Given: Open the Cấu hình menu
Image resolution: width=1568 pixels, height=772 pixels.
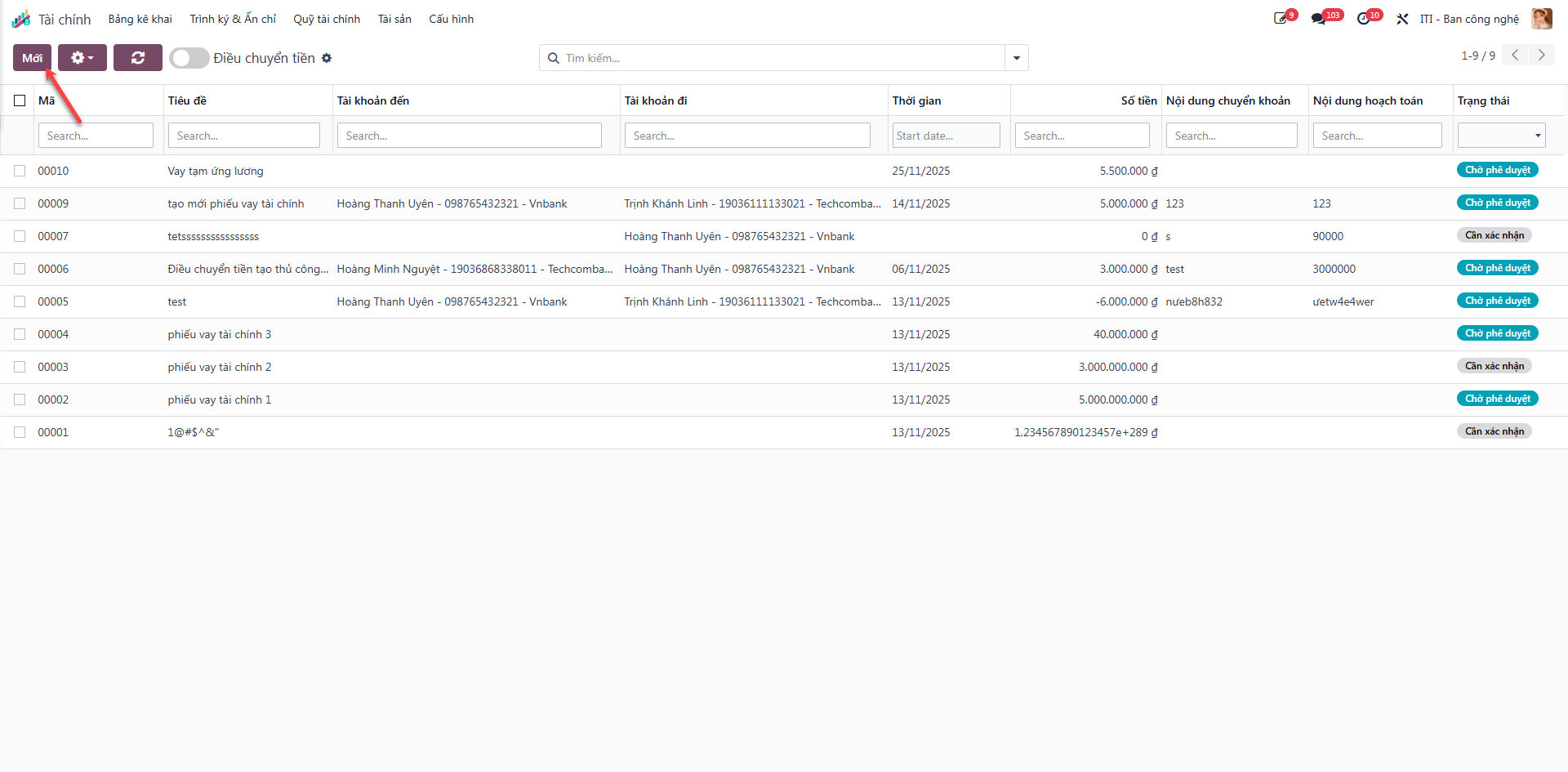Looking at the screenshot, I should 451,19.
